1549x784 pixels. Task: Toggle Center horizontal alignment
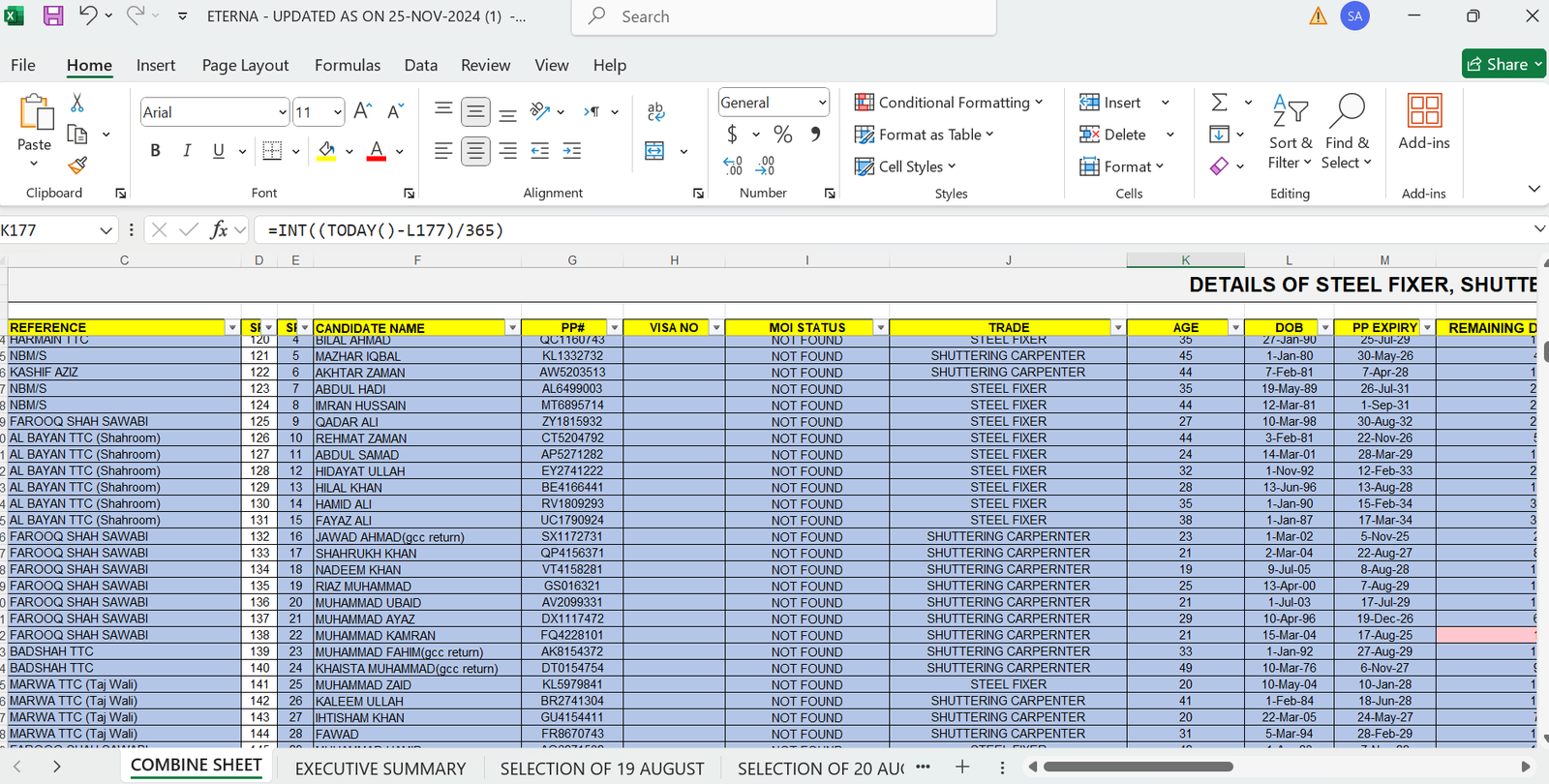click(x=475, y=151)
